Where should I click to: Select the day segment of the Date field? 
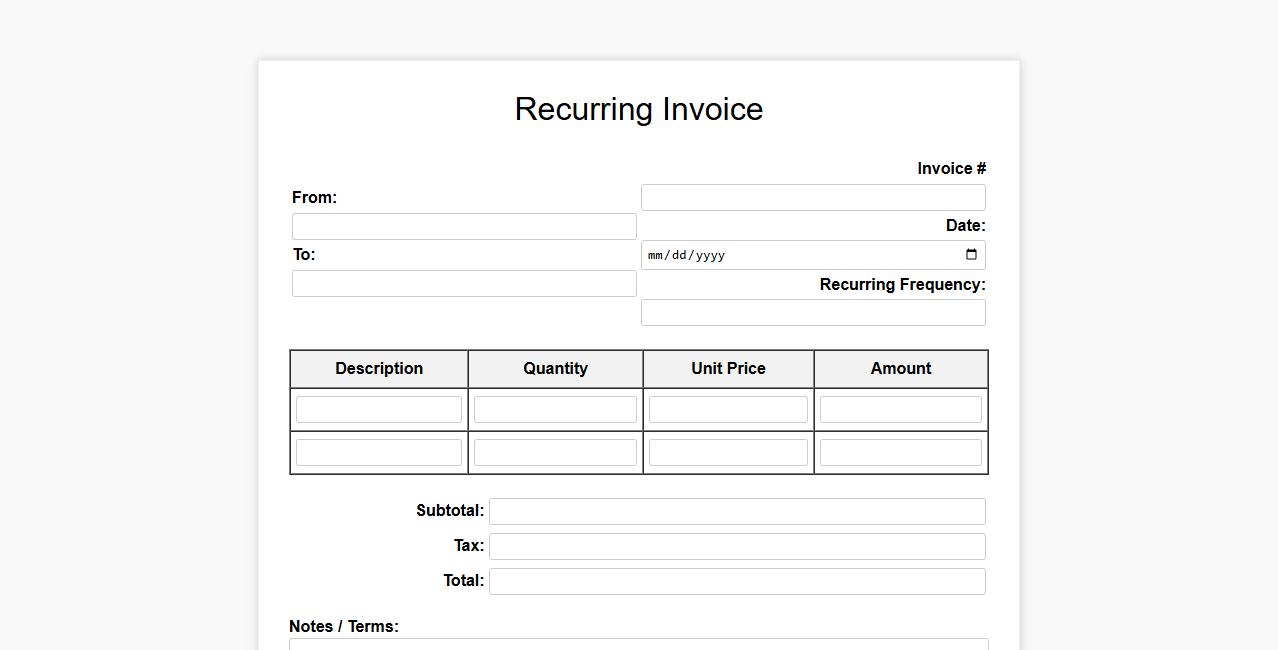(x=680, y=255)
